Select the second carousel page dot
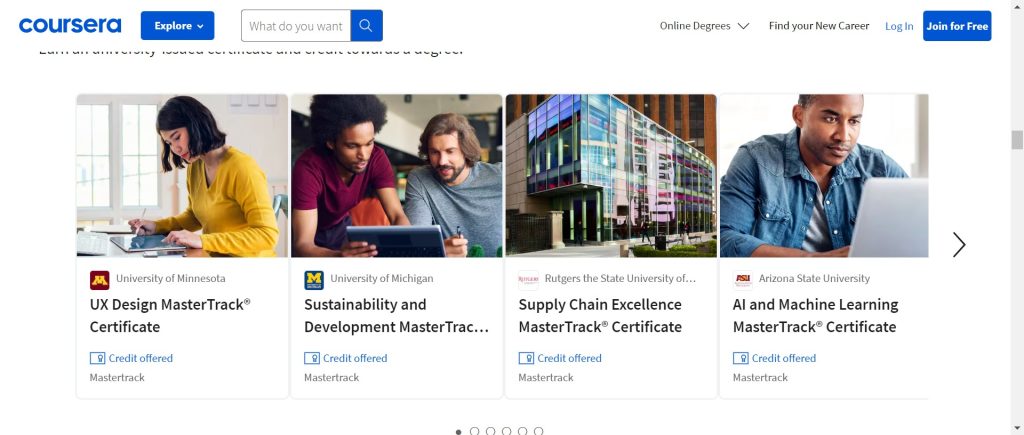1024x435 pixels. click(x=475, y=431)
